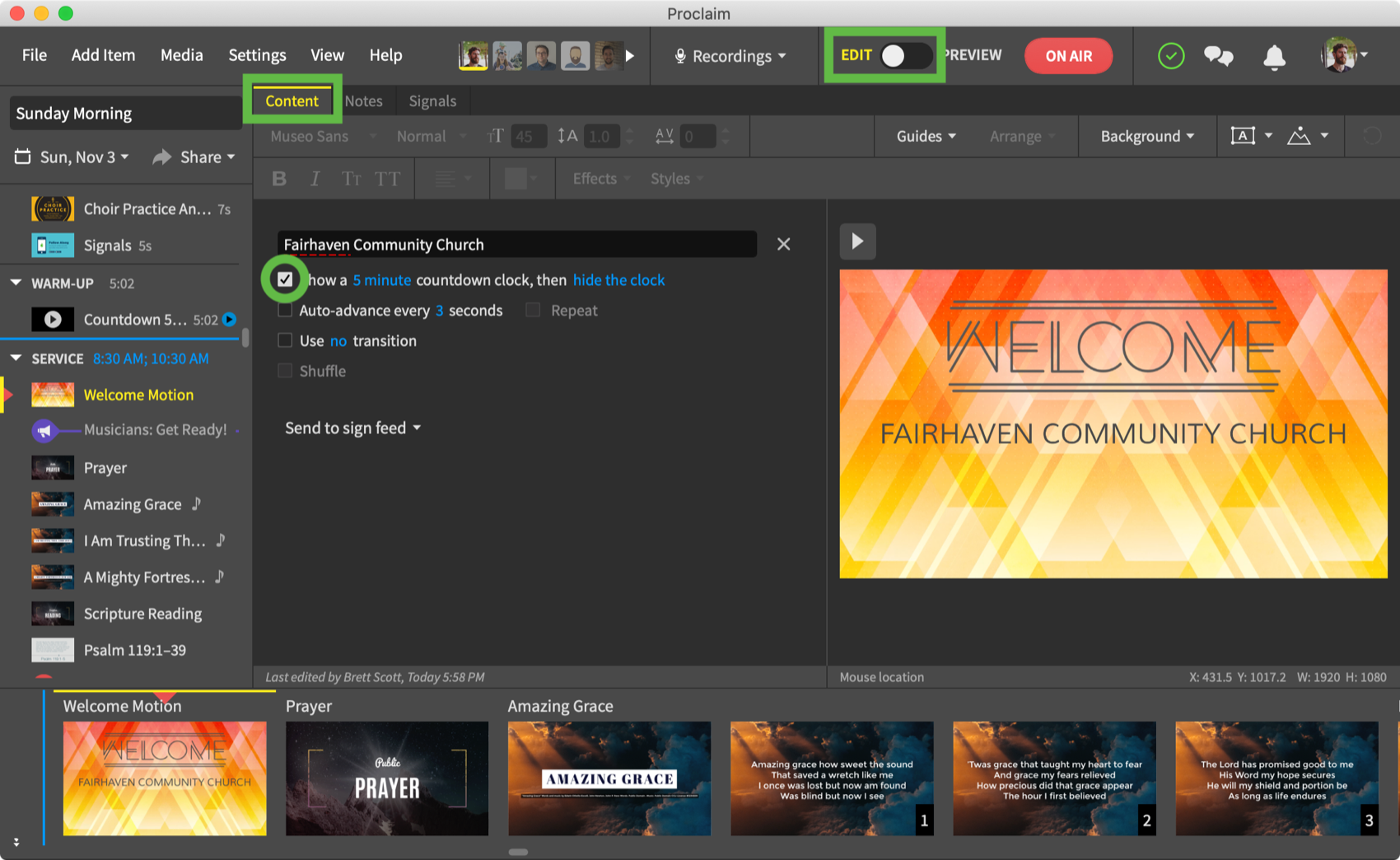Open the File menu
Image resolution: width=1400 pixels, height=860 pixels.
35,55
